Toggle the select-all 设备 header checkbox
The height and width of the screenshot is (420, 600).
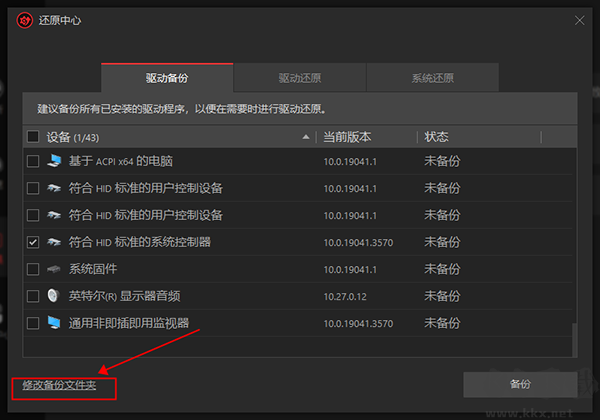coord(33,137)
